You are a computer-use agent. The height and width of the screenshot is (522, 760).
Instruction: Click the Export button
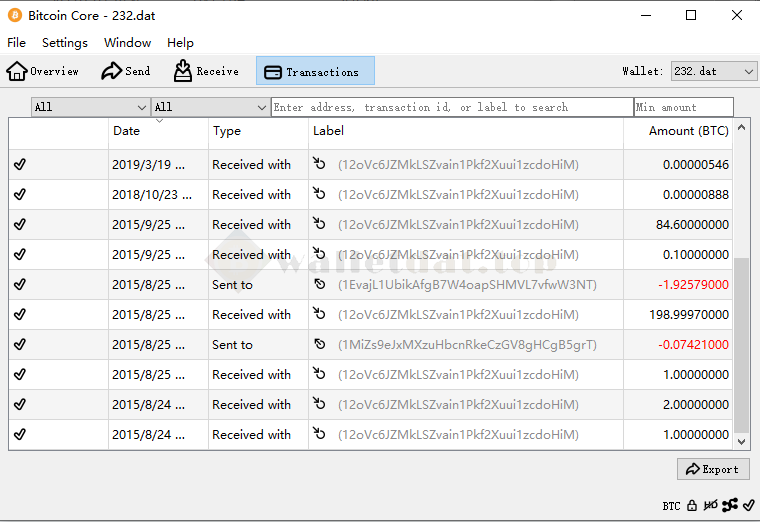713,469
